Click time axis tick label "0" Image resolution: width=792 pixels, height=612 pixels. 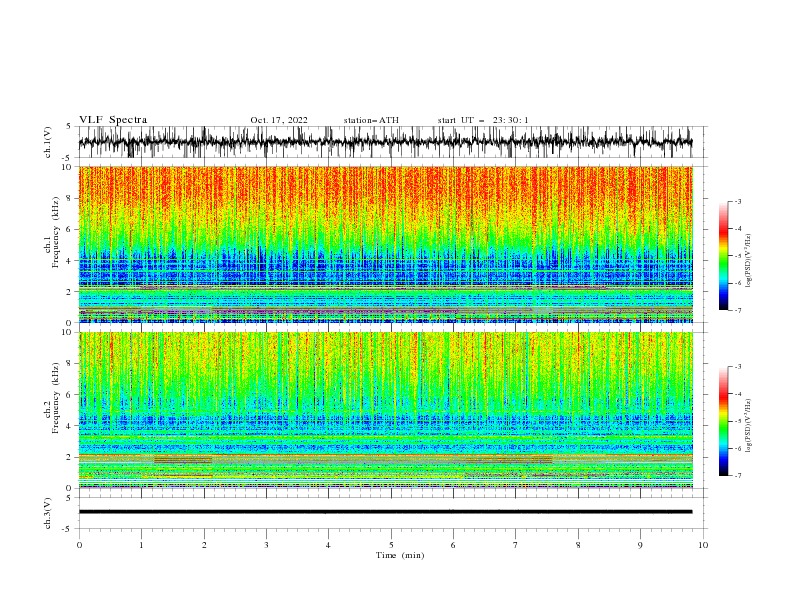[x=79, y=545]
